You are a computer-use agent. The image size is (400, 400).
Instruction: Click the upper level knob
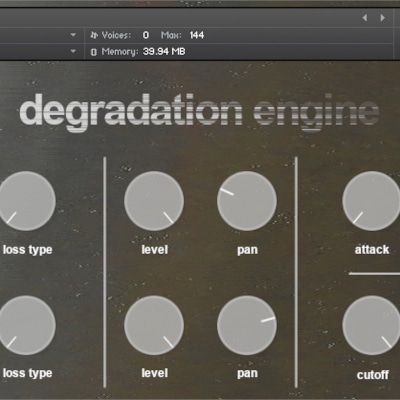(154, 201)
